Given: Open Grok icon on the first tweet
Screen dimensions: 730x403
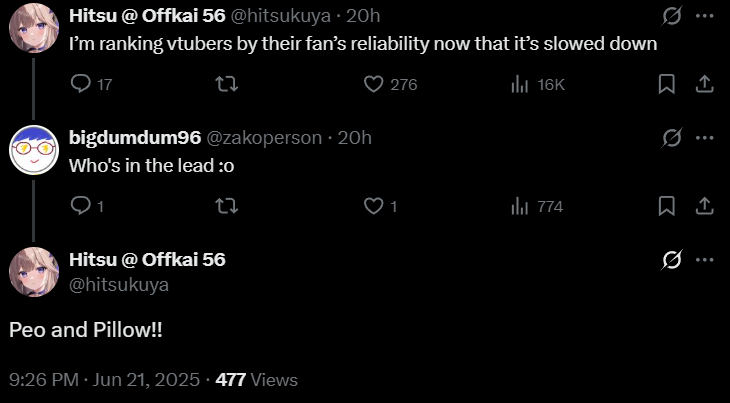Looking at the screenshot, I should [x=673, y=16].
